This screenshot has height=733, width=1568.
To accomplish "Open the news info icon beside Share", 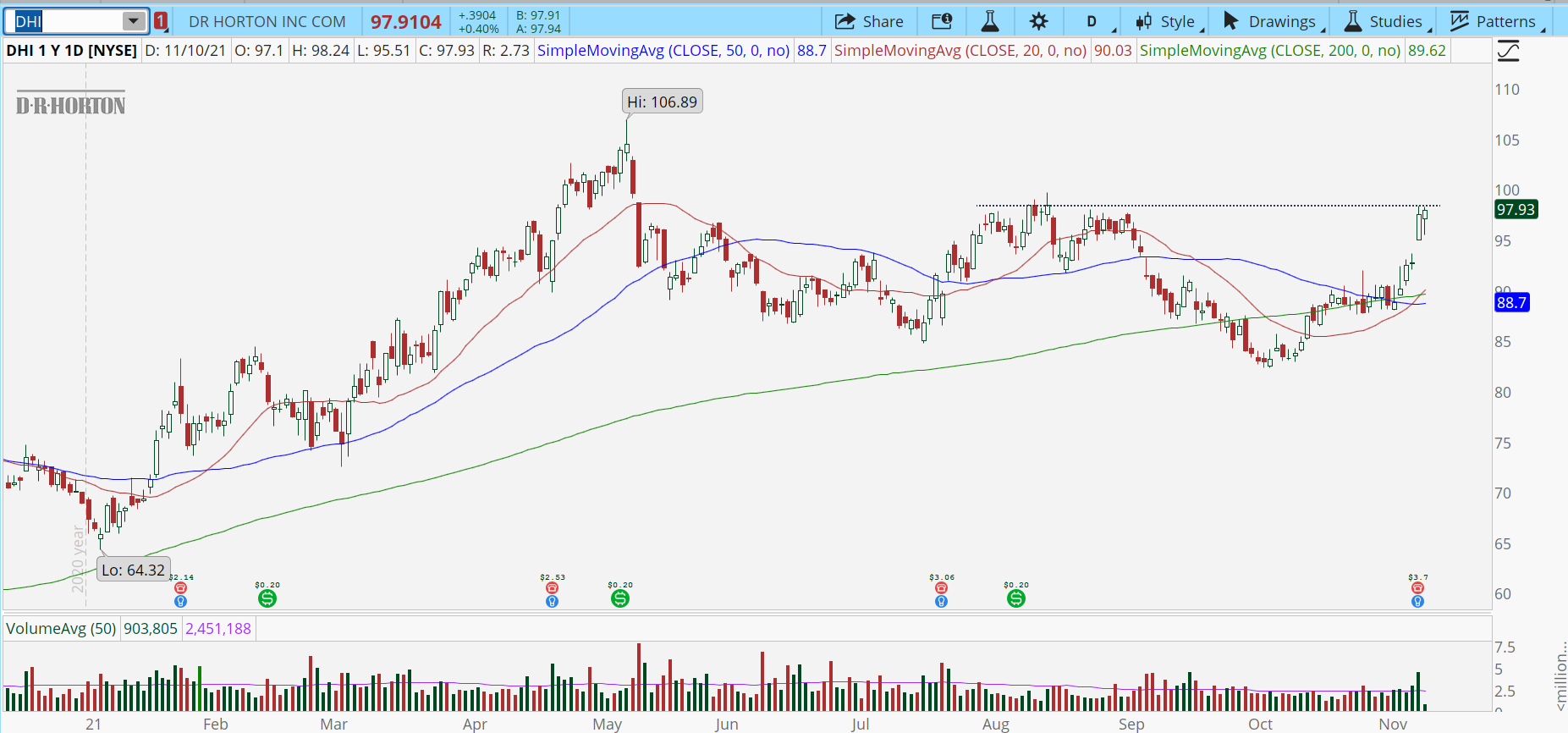I will 942,21.
